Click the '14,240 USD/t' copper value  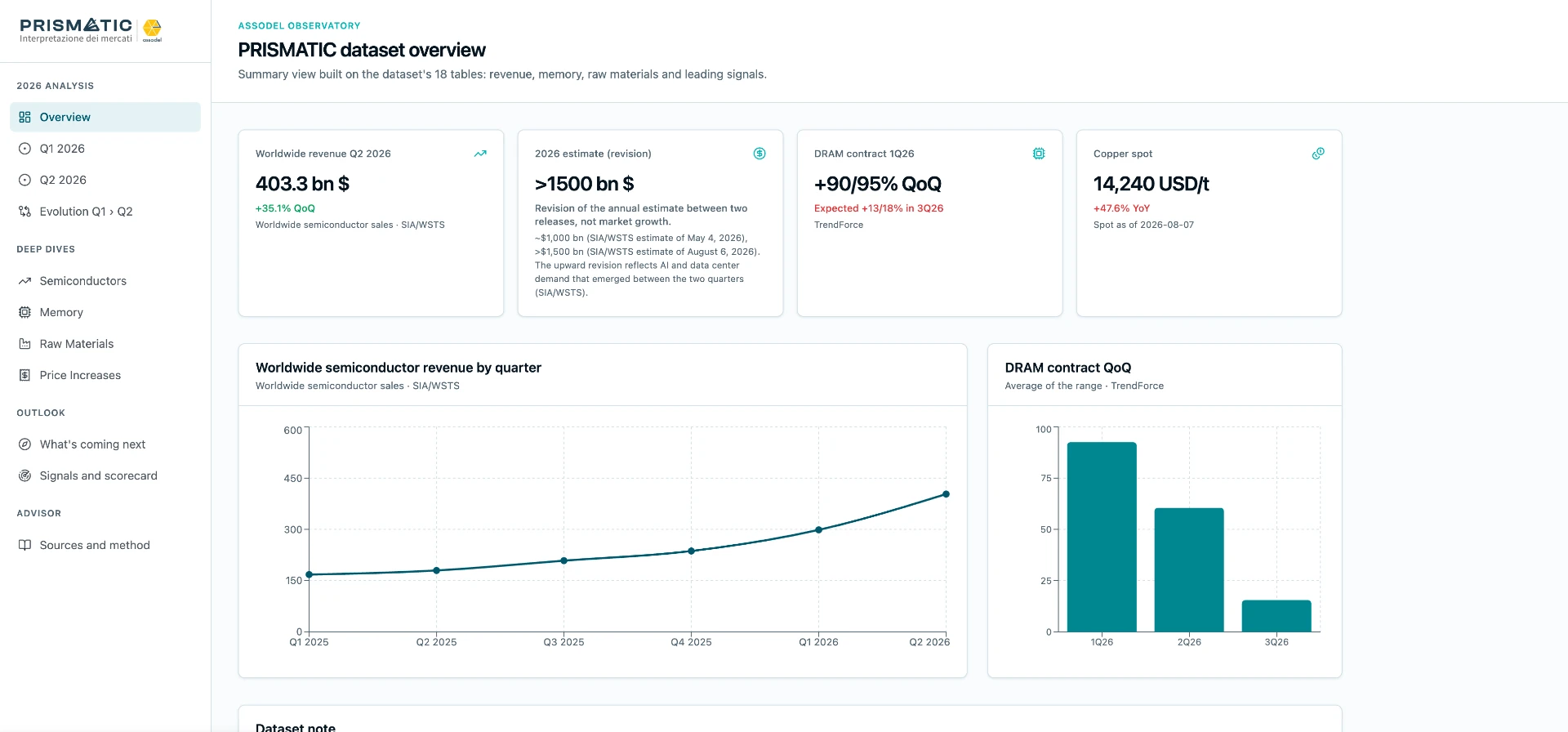[x=1151, y=184]
